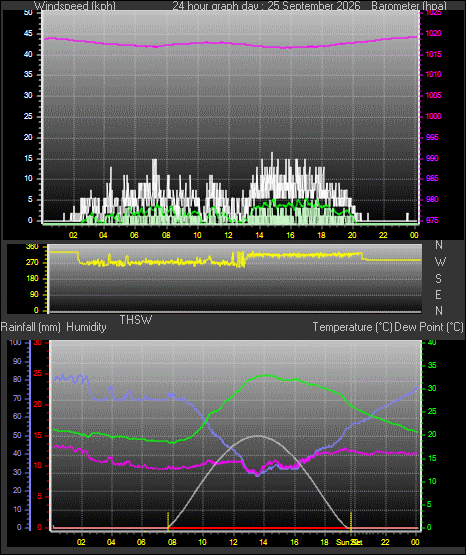Click the W compass direction label
This screenshot has width=466, height=555.
click(x=440, y=262)
